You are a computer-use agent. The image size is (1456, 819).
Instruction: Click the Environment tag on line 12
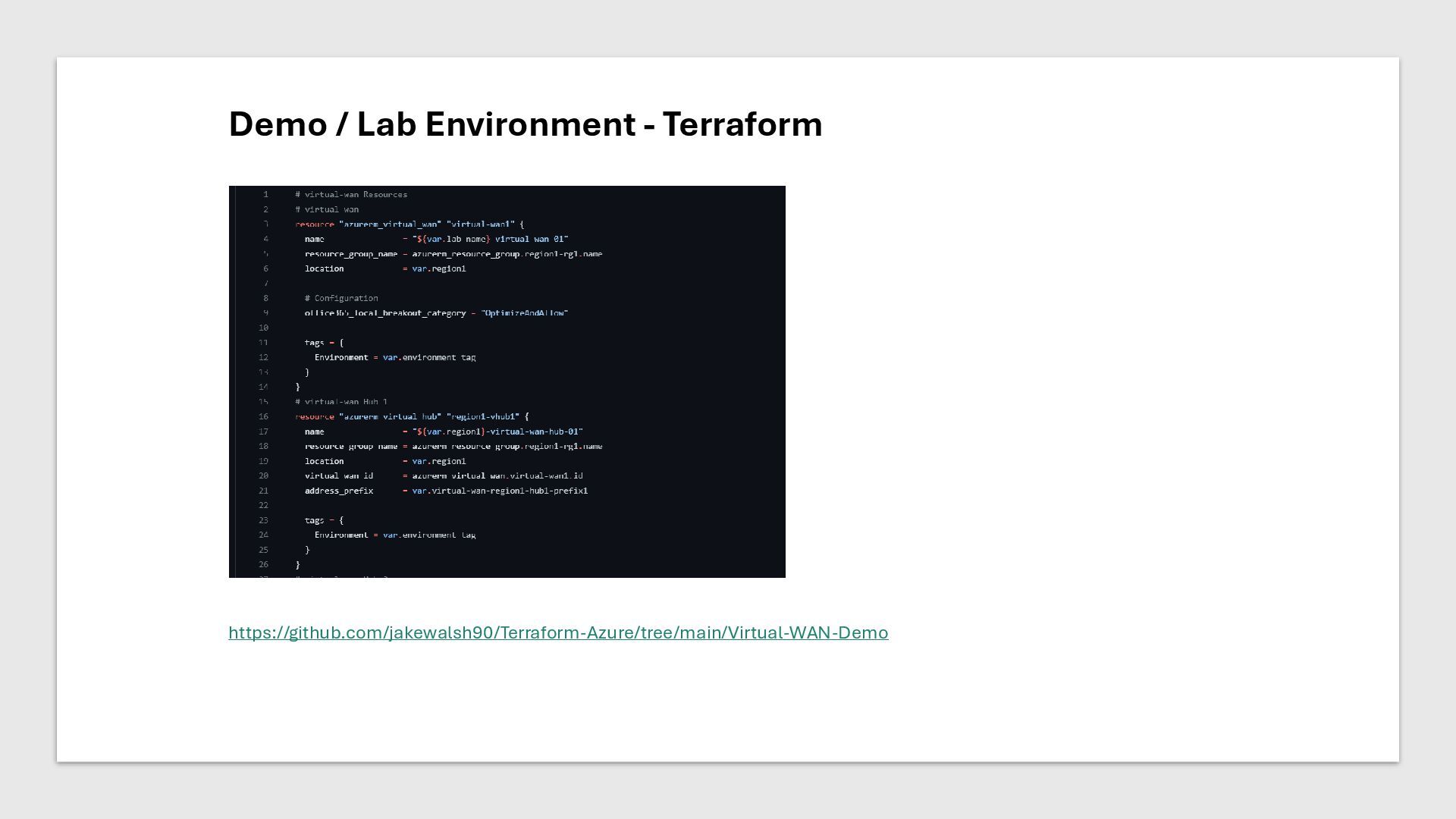[x=395, y=357]
